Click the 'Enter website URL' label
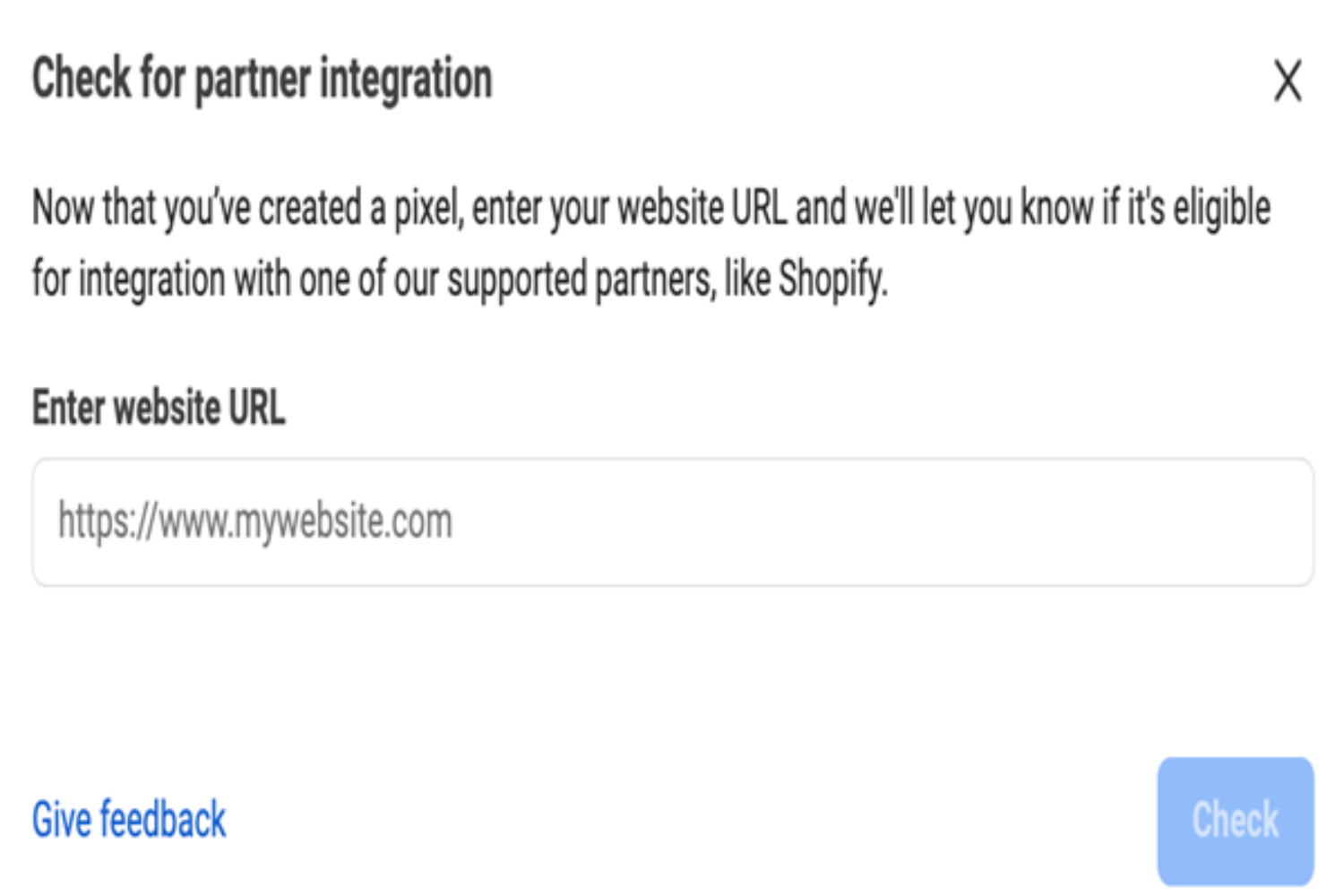1344x896 pixels. [159, 409]
